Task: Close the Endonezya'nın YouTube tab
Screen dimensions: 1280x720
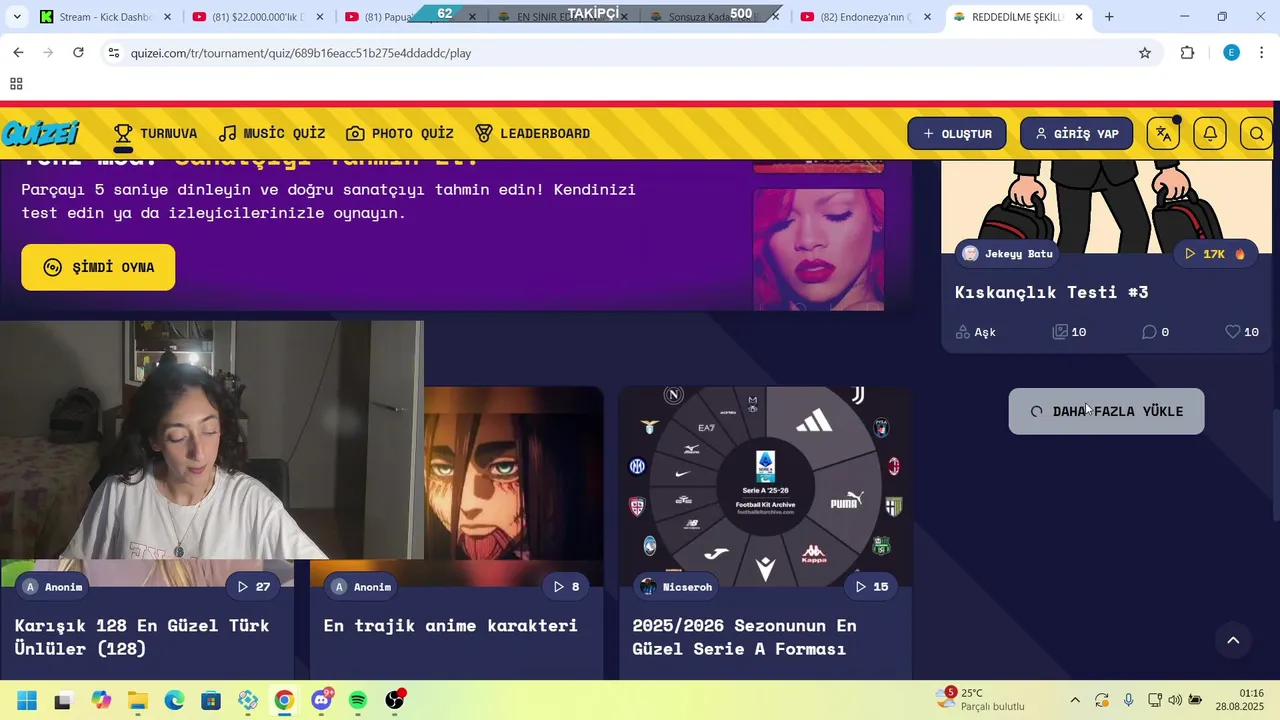Action: click(927, 17)
